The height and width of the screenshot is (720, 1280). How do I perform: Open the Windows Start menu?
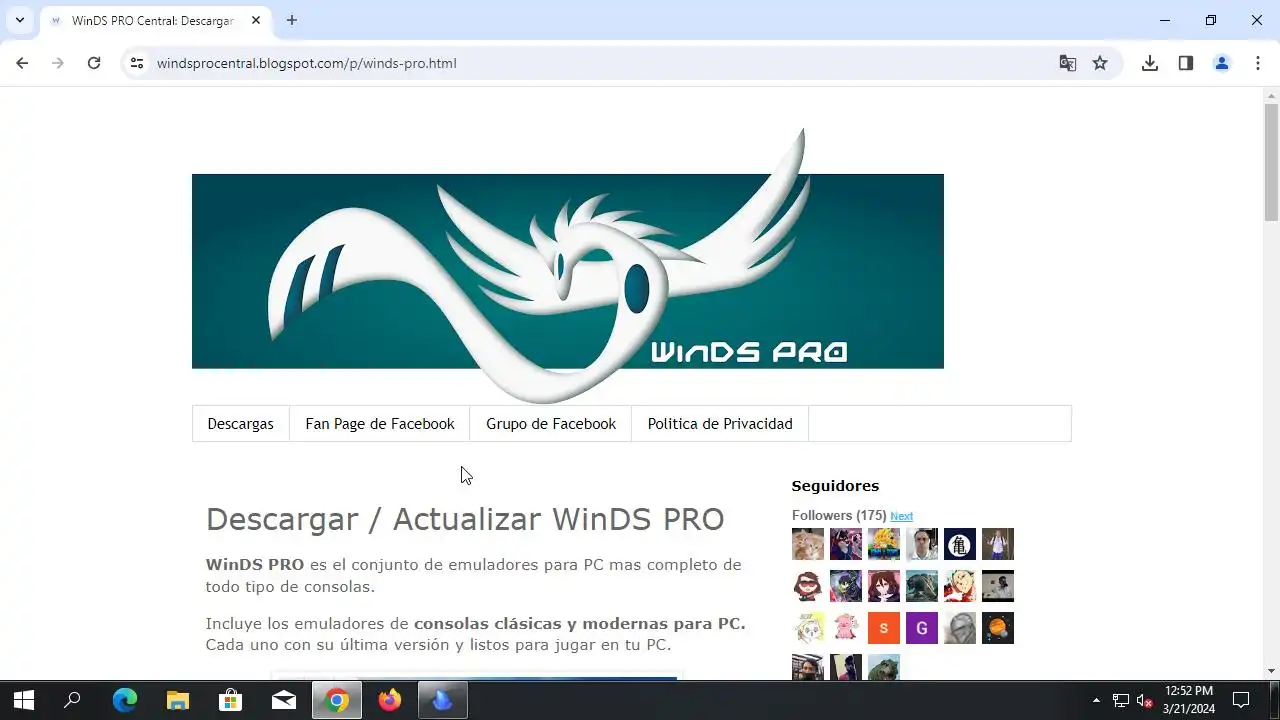(23, 700)
